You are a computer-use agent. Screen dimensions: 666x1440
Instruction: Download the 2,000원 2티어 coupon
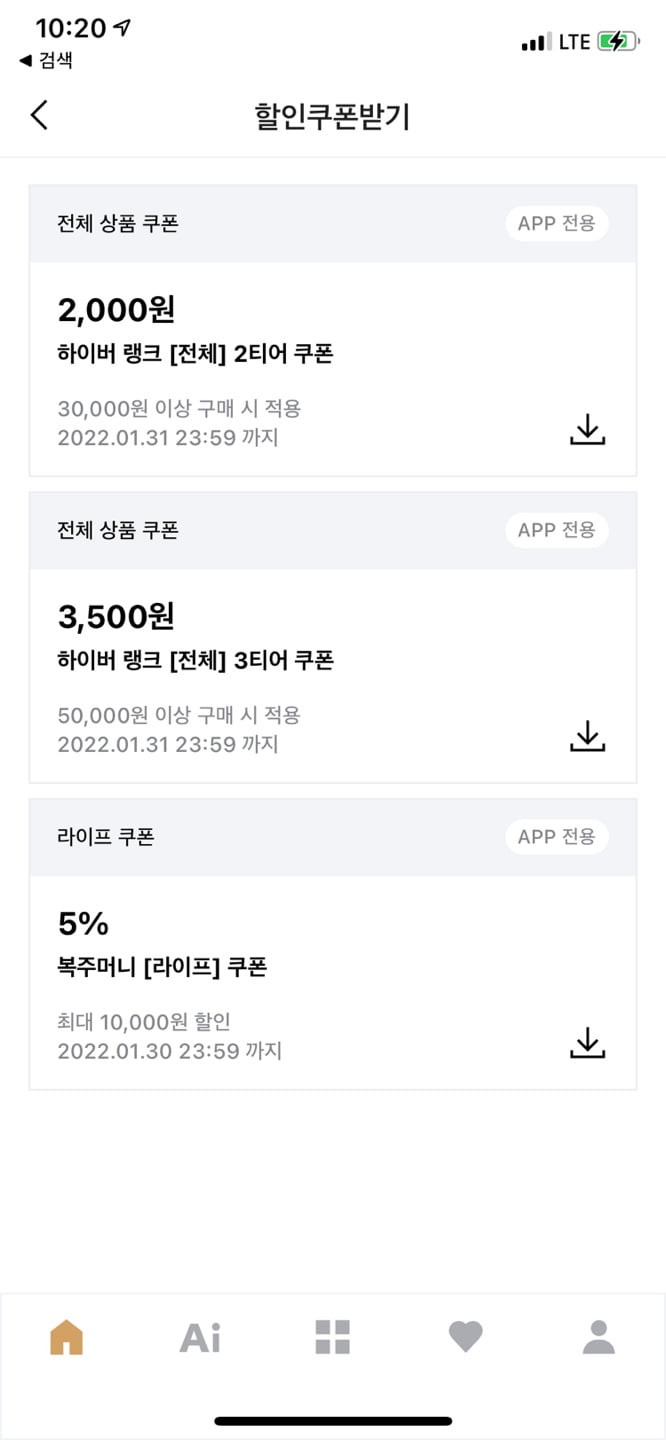(x=588, y=429)
